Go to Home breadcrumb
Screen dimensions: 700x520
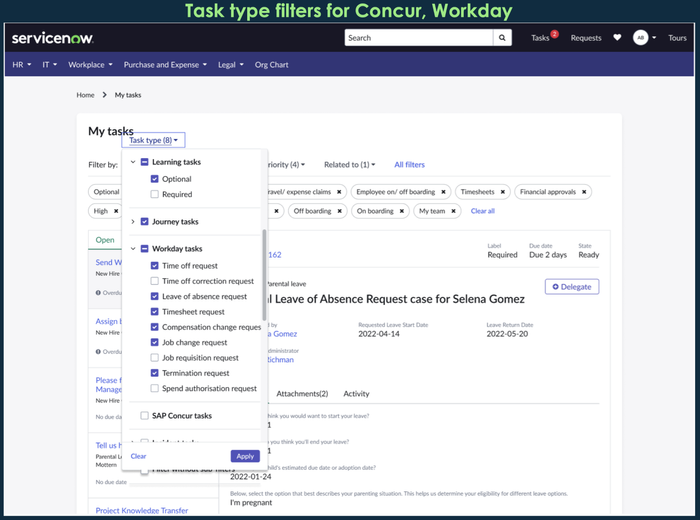(85, 95)
